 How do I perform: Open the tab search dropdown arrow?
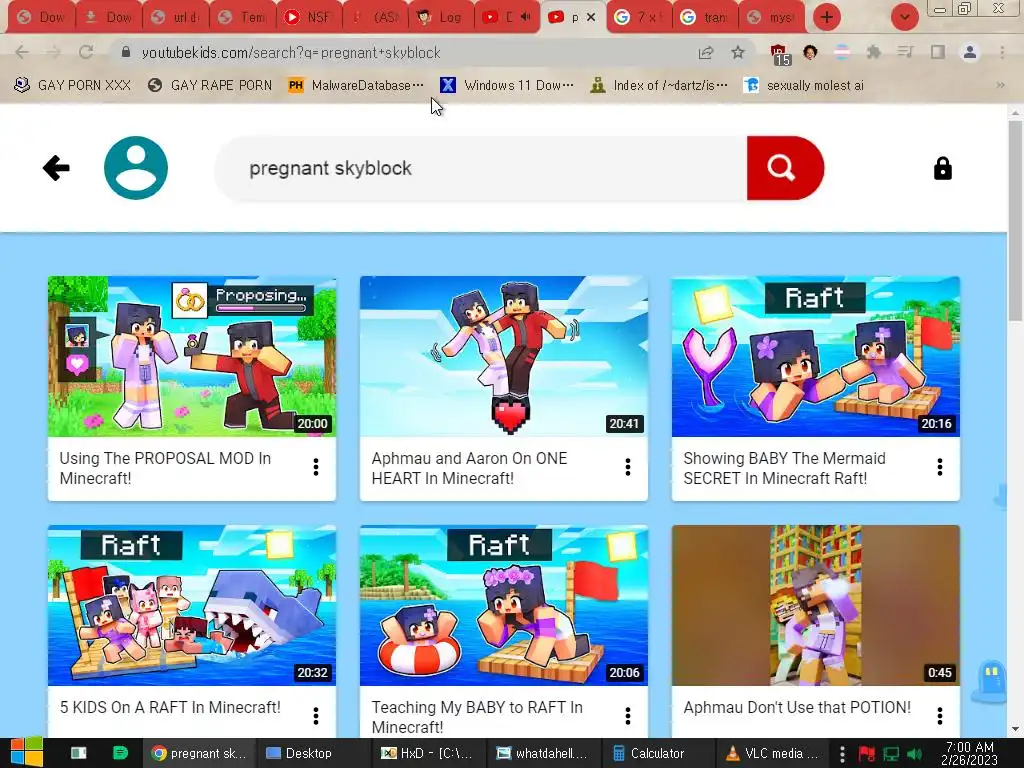point(904,17)
